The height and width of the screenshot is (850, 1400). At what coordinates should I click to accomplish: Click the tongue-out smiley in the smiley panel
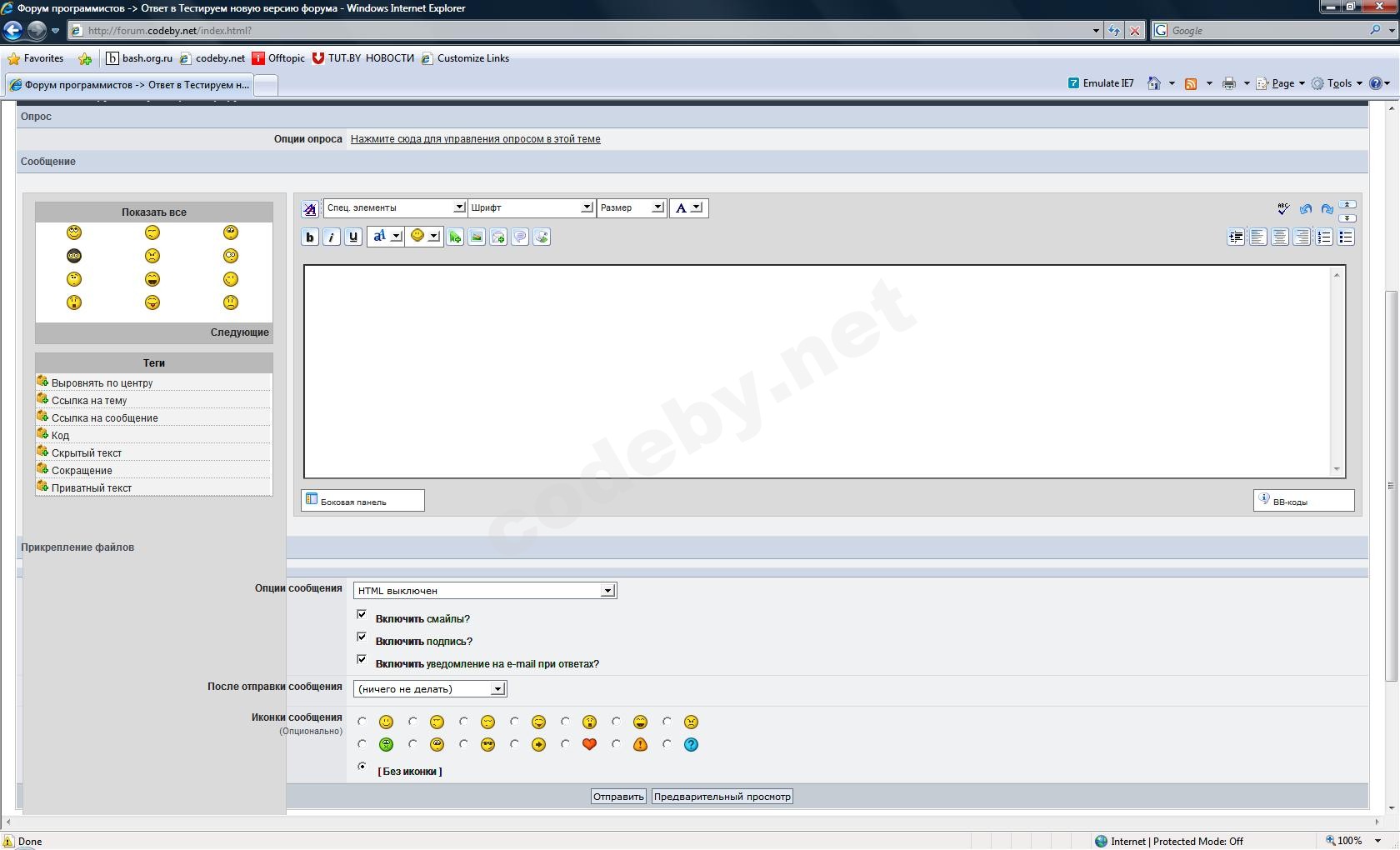(x=152, y=302)
